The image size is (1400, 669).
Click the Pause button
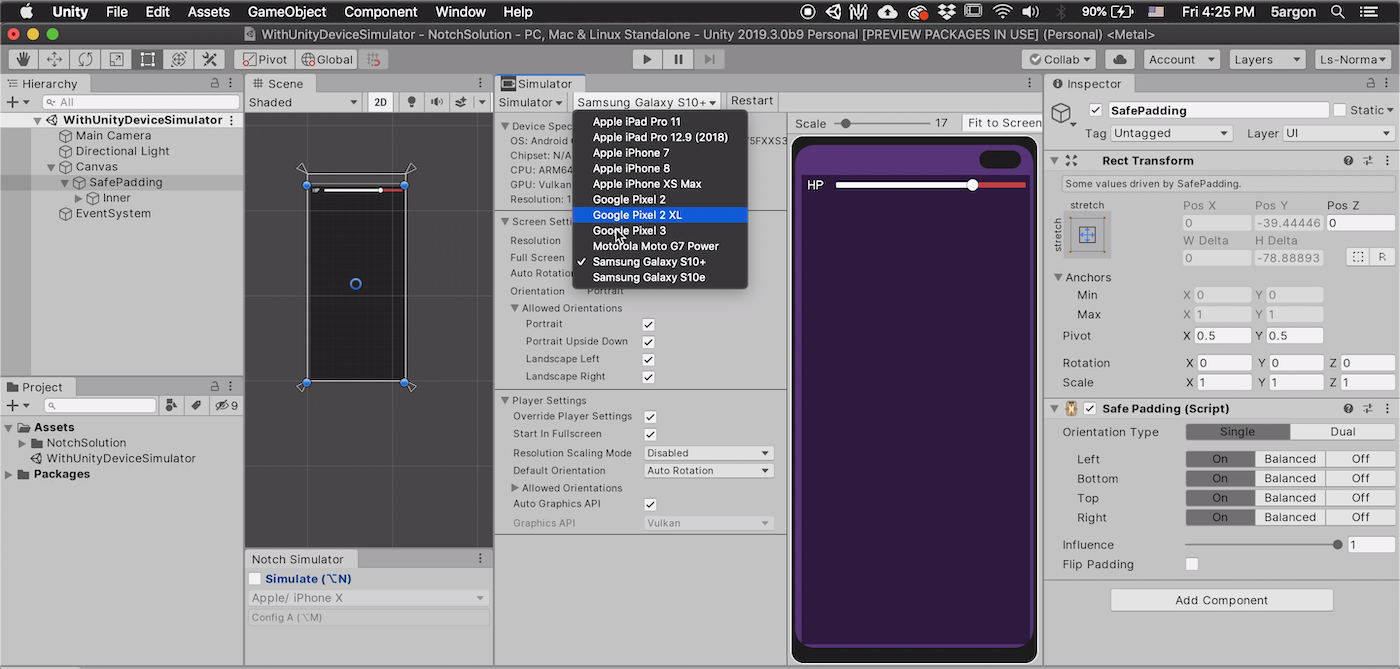[x=678, y=59]
